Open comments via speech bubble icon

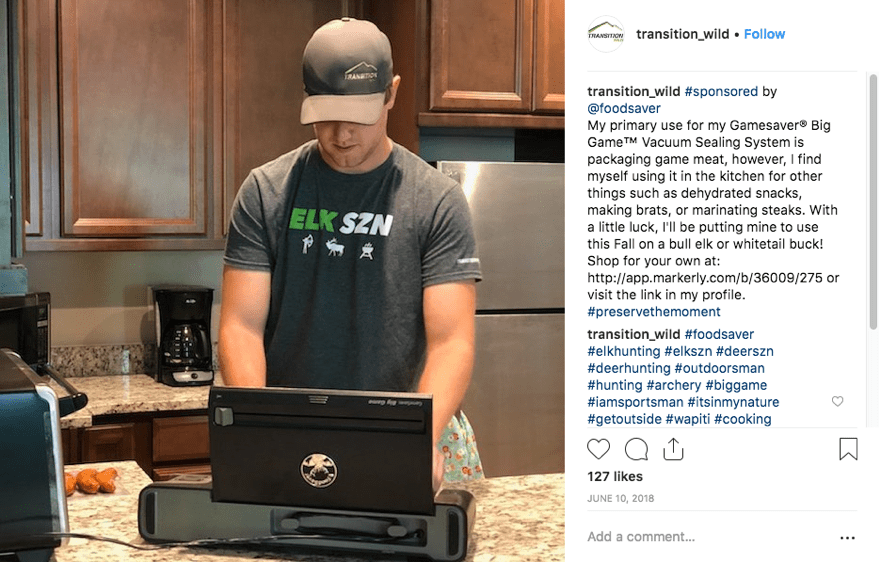(636, 449)
